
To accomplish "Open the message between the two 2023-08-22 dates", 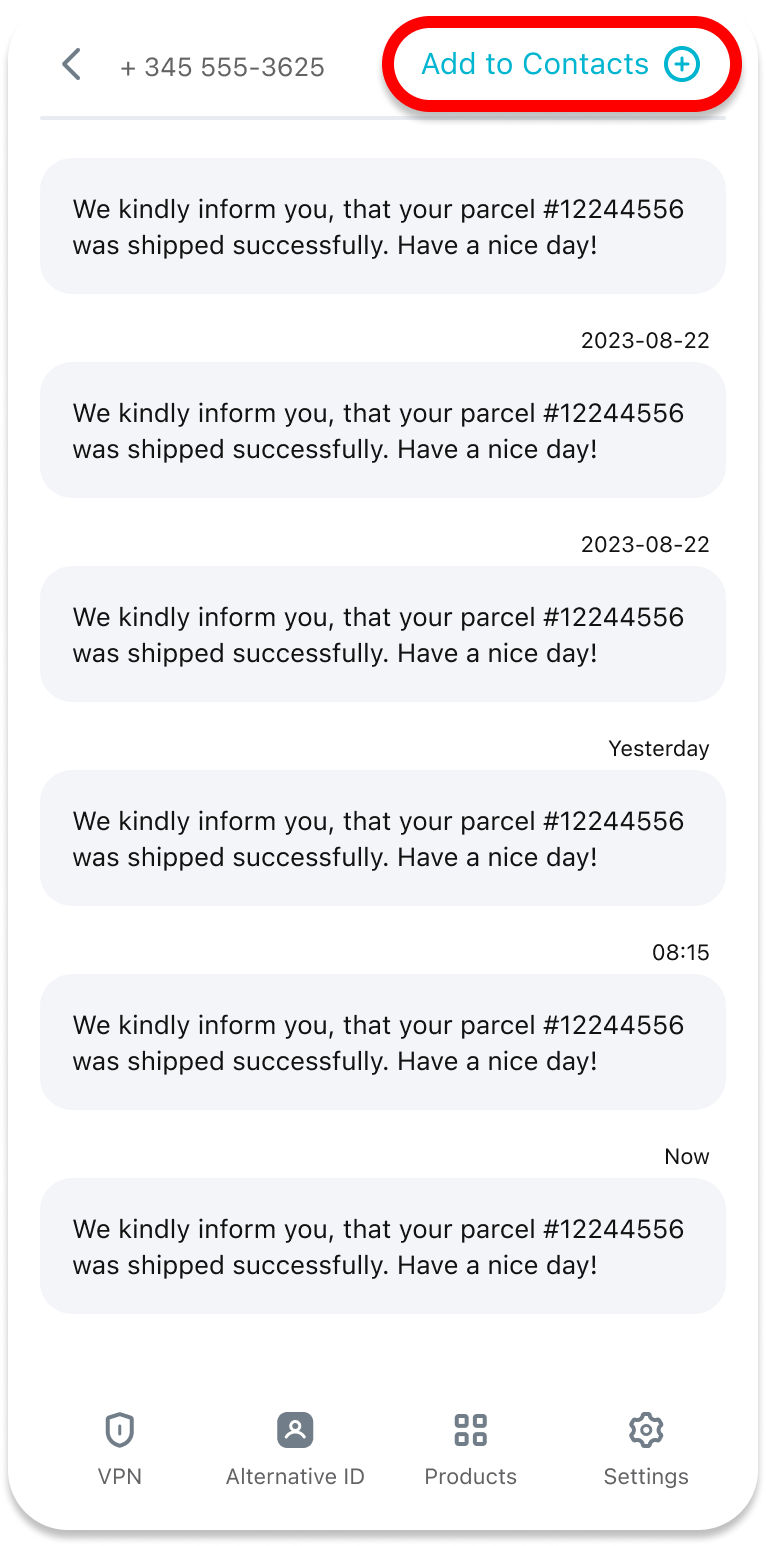I will tap(382, 430).
